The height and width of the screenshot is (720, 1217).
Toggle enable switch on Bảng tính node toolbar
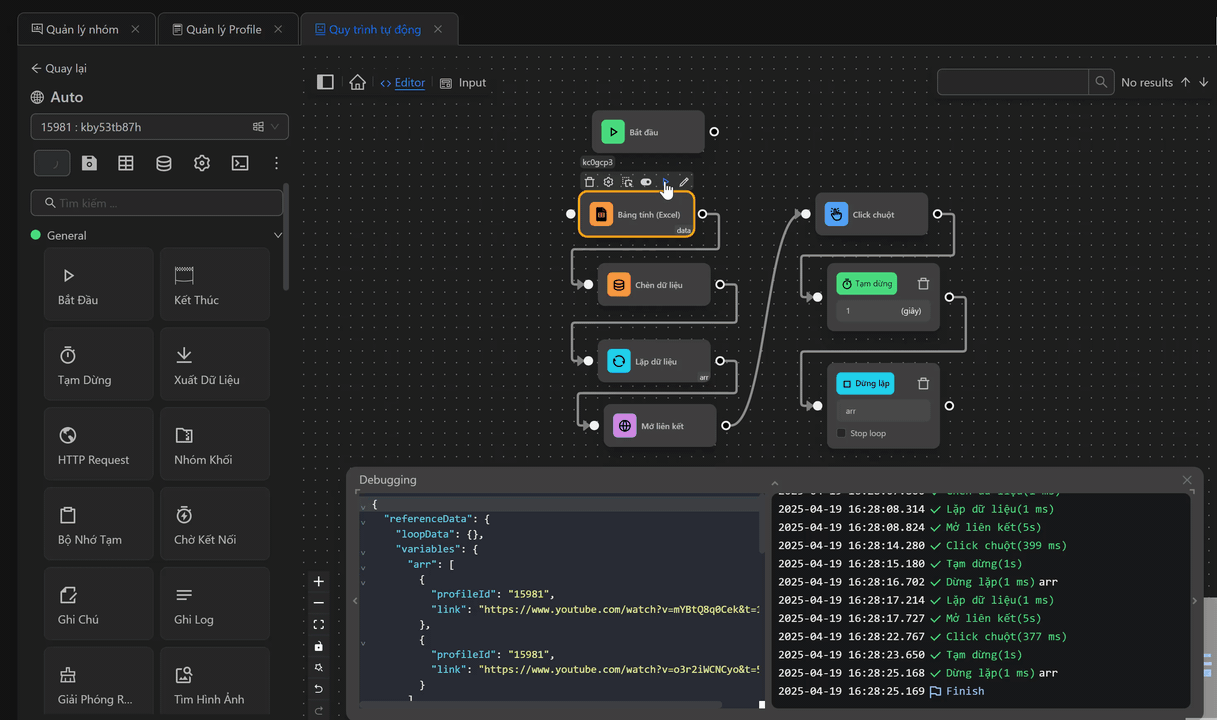(x=646, y=182)
